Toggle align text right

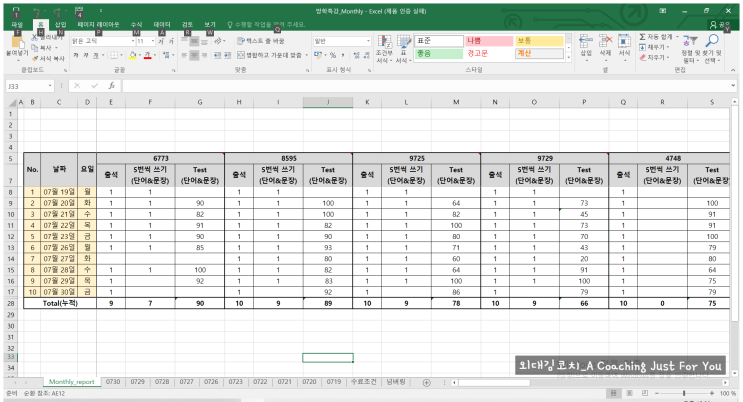point(204,55)
